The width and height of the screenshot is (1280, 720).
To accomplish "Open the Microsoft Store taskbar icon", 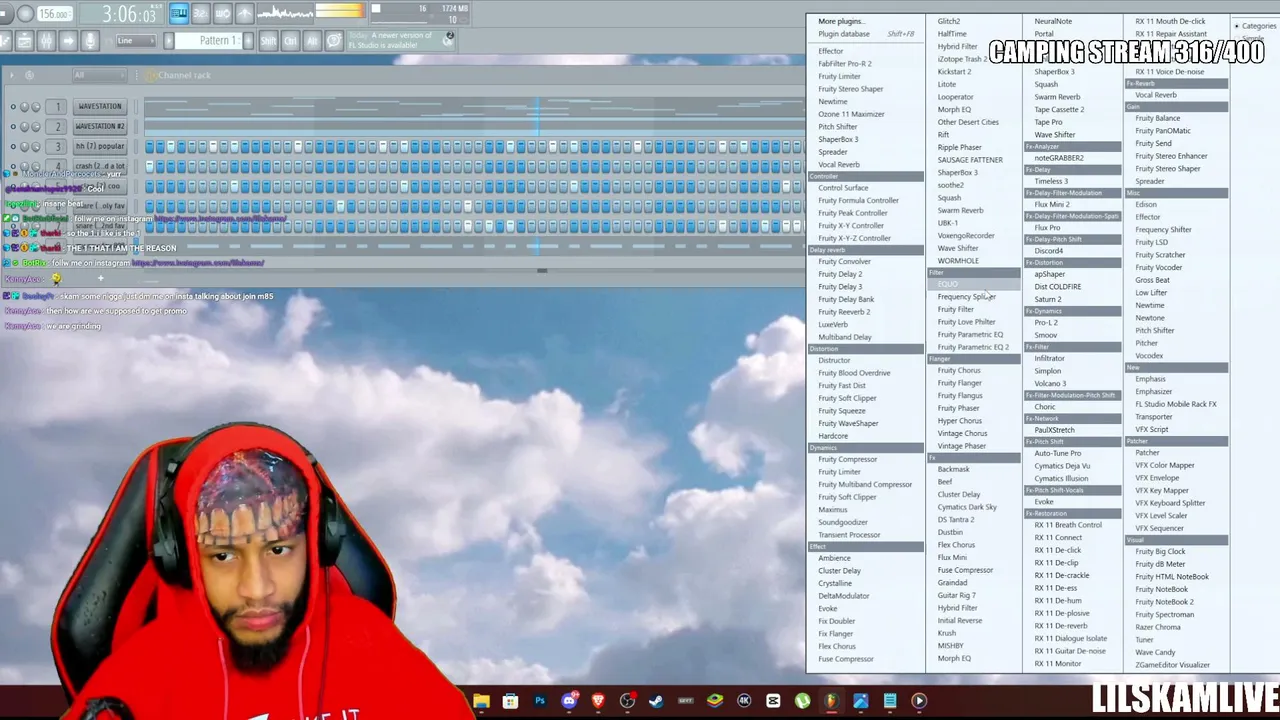I will tap(510, 701).
